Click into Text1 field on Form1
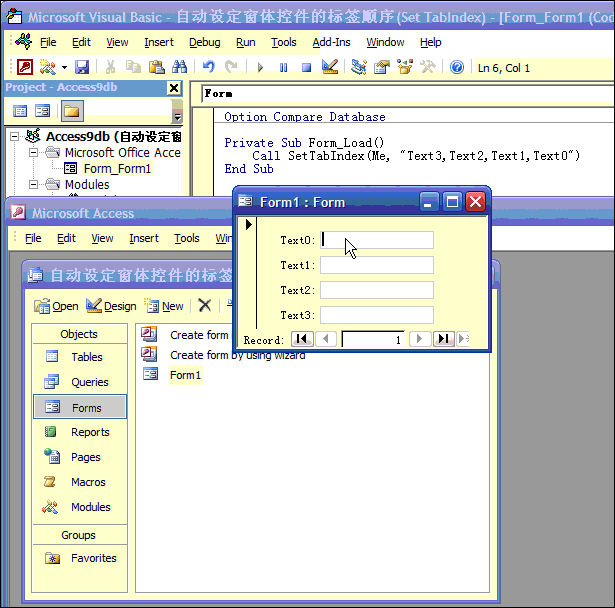615x608 pixels. pyautogui.click(x=377, y=265)
